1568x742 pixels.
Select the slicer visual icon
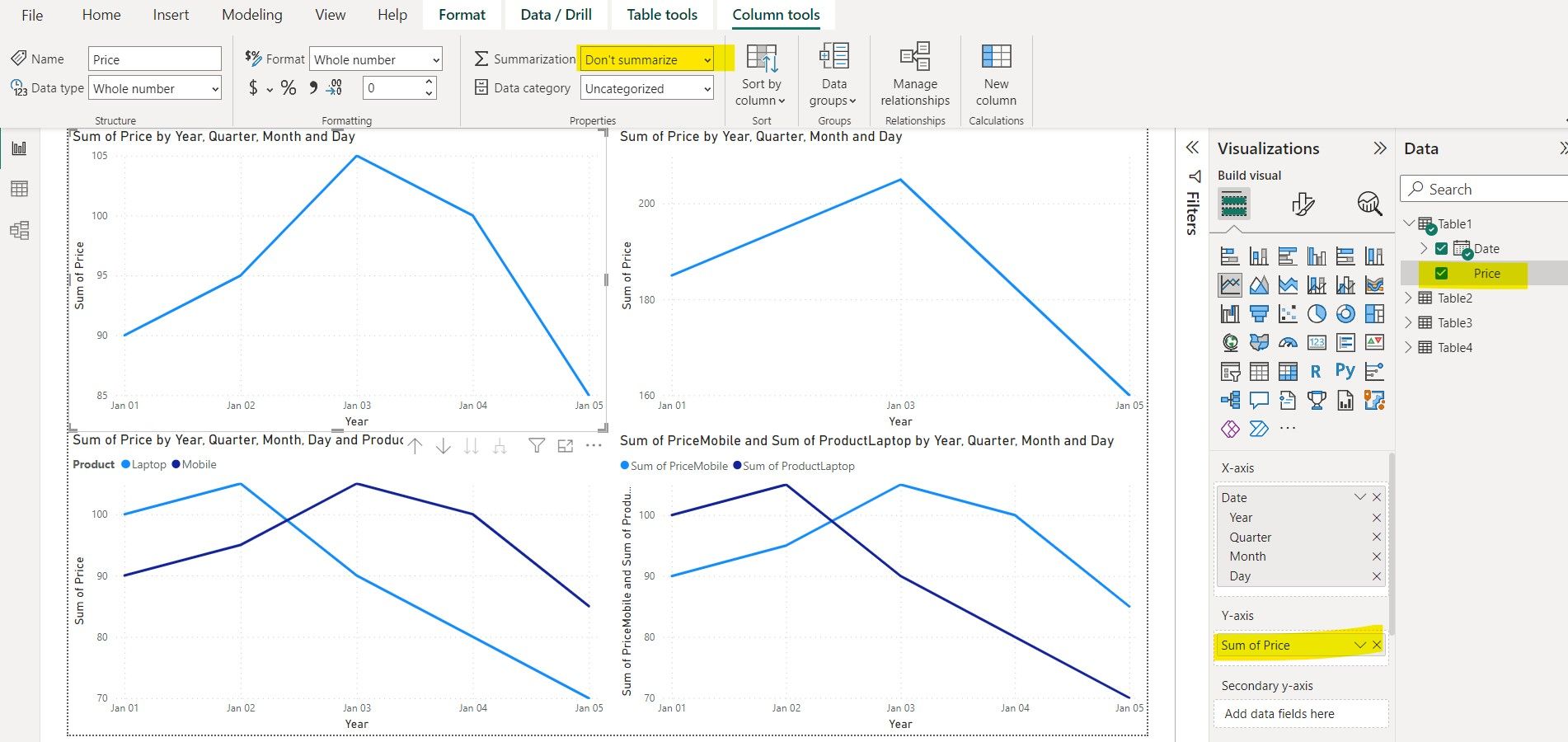point(1230,371)
